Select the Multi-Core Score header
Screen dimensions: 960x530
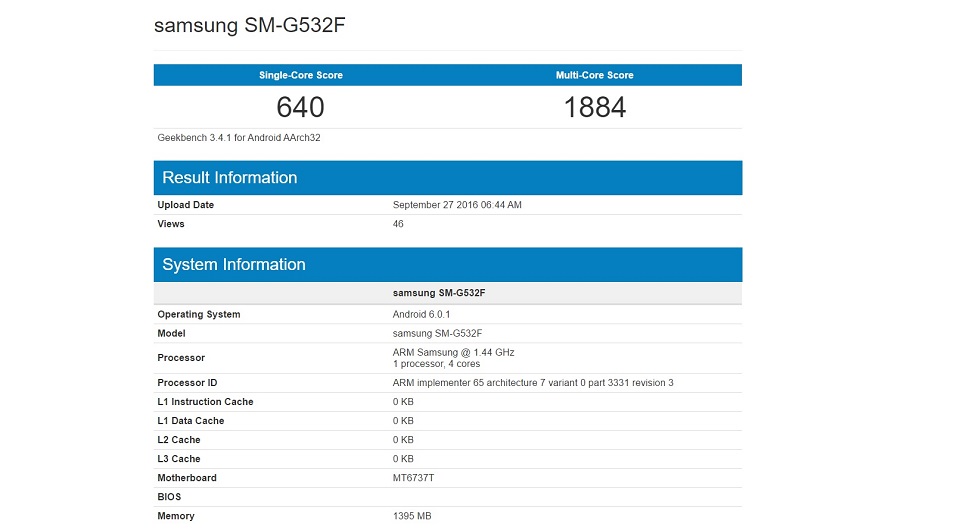pyautogui.click(x=594, y=75)
